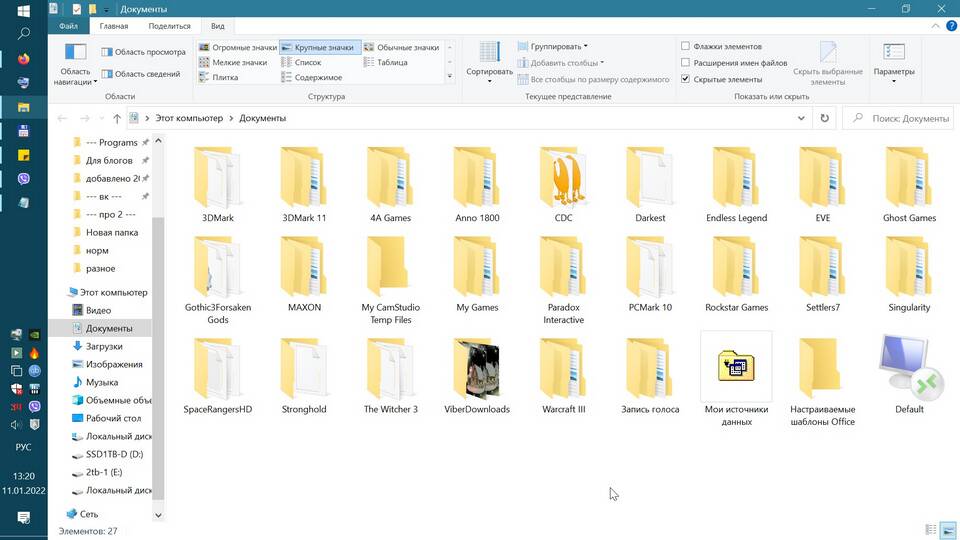960x540 pixels.
Task: Select the Gothic3Forsaken Gods folder
Action: pyautogui.click(x=217, y=267)
